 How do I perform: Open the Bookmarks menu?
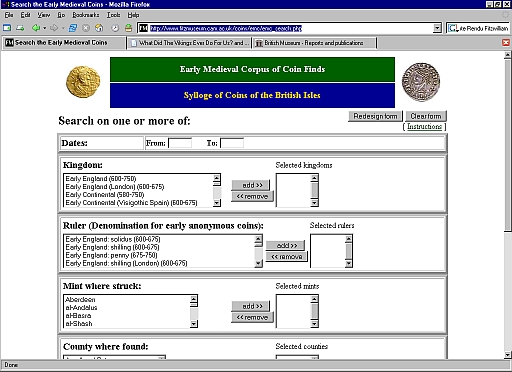86,15
